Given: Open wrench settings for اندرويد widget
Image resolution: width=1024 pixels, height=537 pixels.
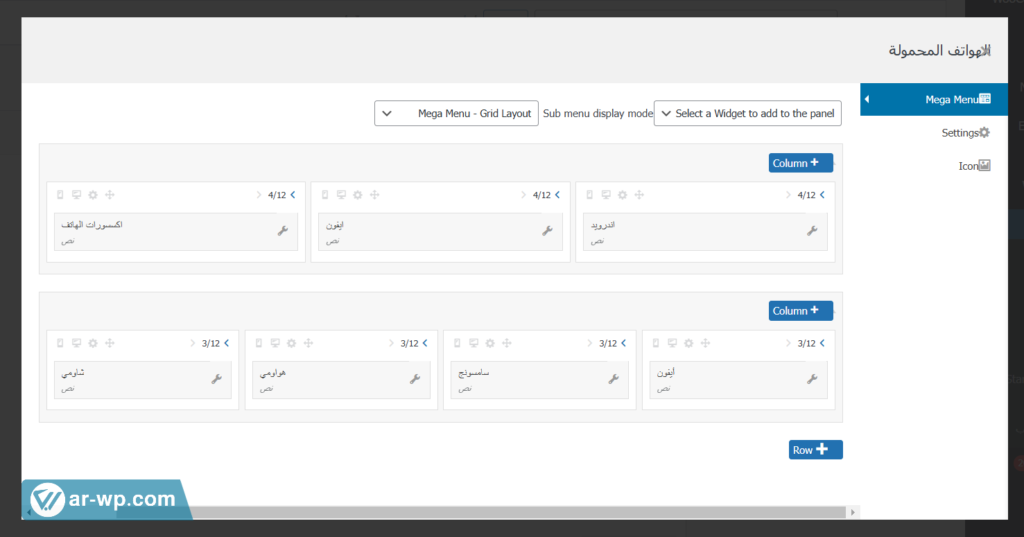Looking at the screenshot, I should (812, 231).
